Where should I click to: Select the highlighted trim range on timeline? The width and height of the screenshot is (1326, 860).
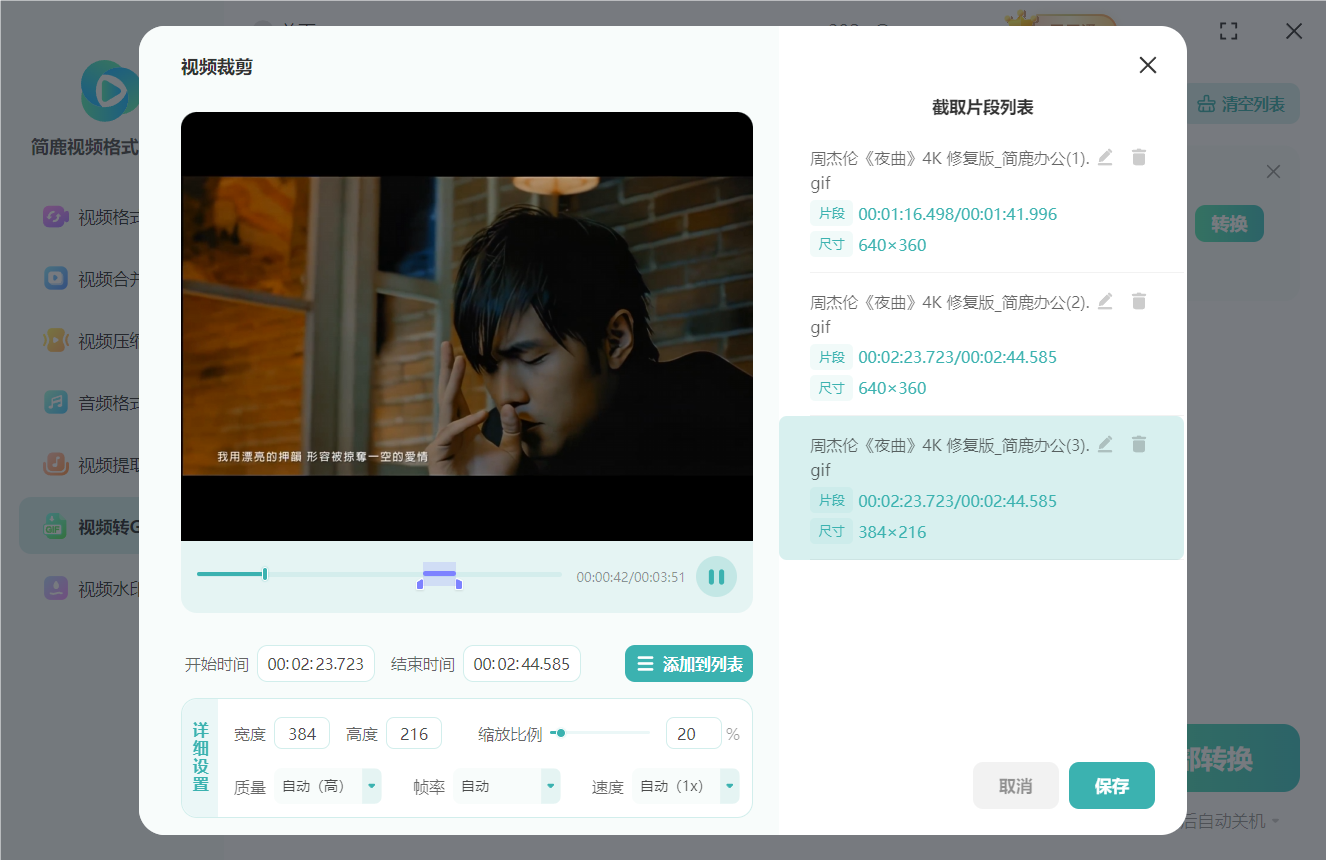pyautogui.click(x=439, y=574)
